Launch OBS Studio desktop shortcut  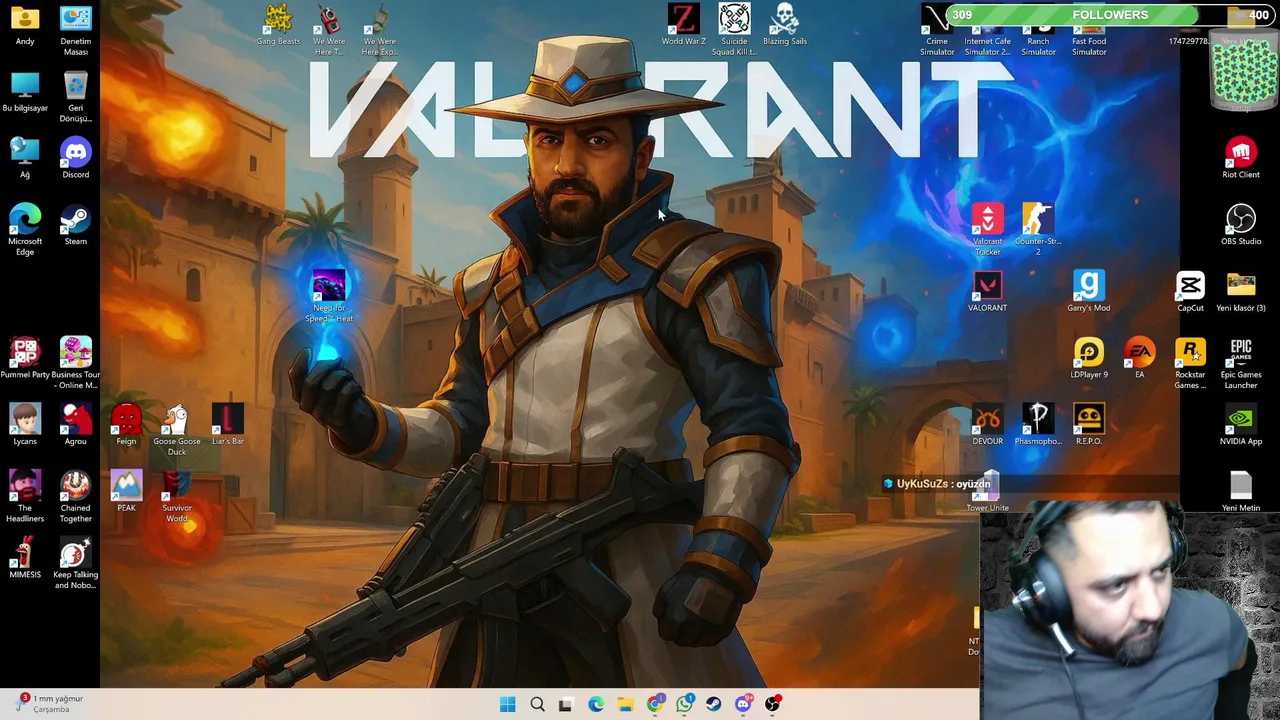(1241, 226)
